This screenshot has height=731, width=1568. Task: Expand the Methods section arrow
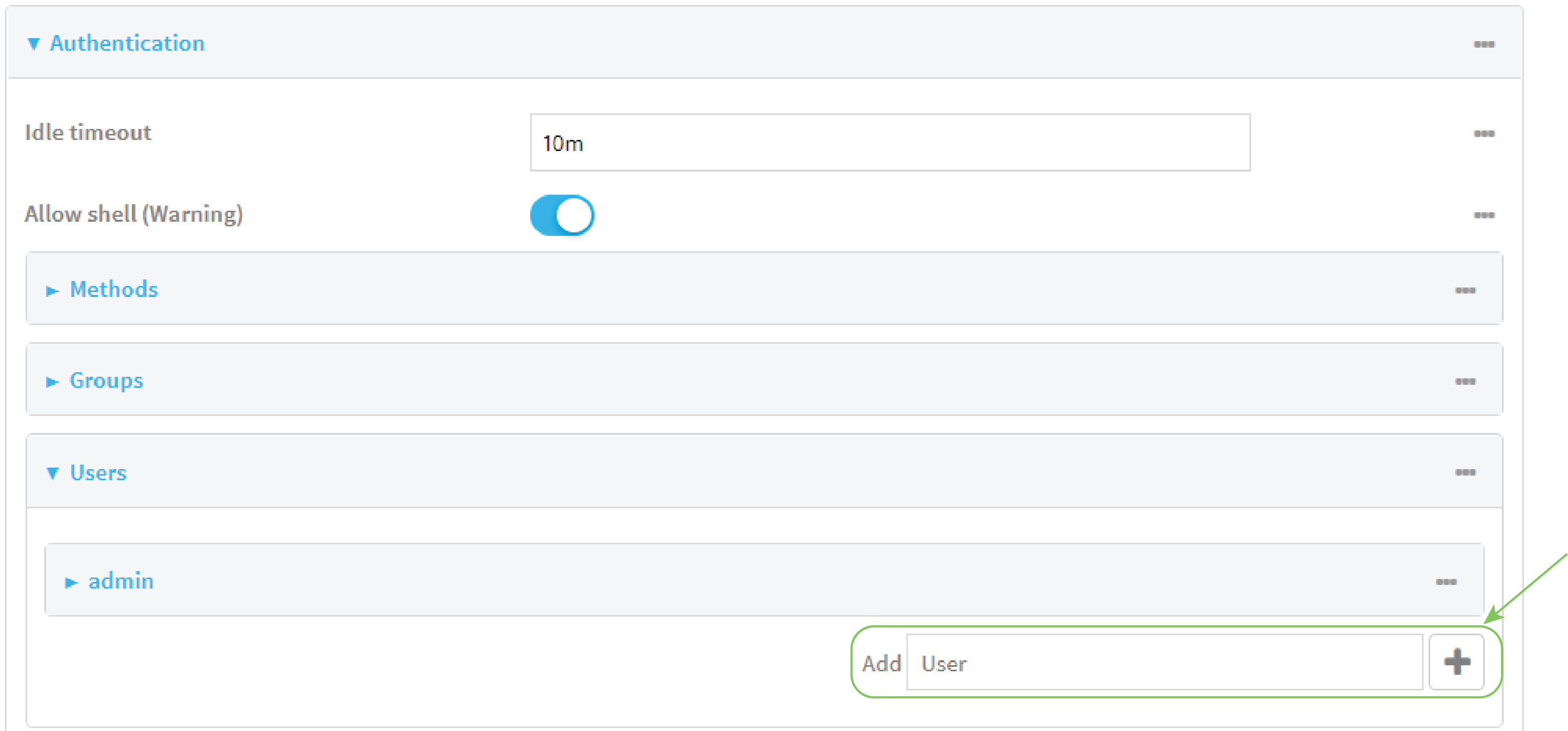52,291
